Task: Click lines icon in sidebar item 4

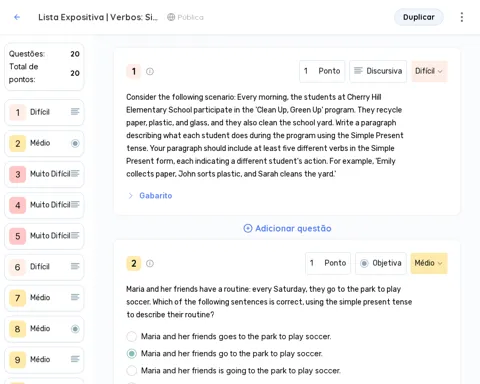Action: pyautogui.click(x=75, y=204)
